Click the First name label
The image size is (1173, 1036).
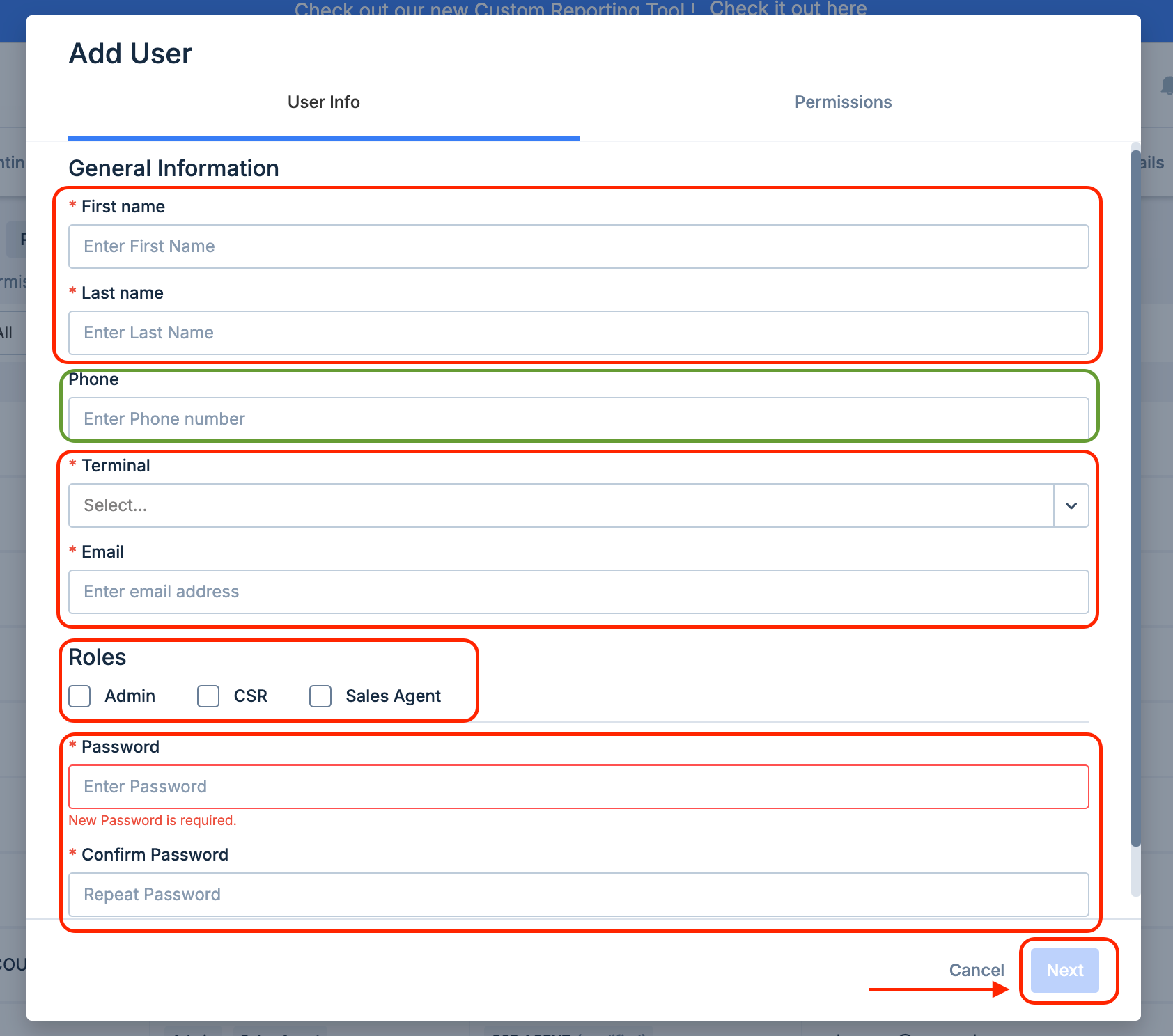pyautogui.click(x=123, y=207)
